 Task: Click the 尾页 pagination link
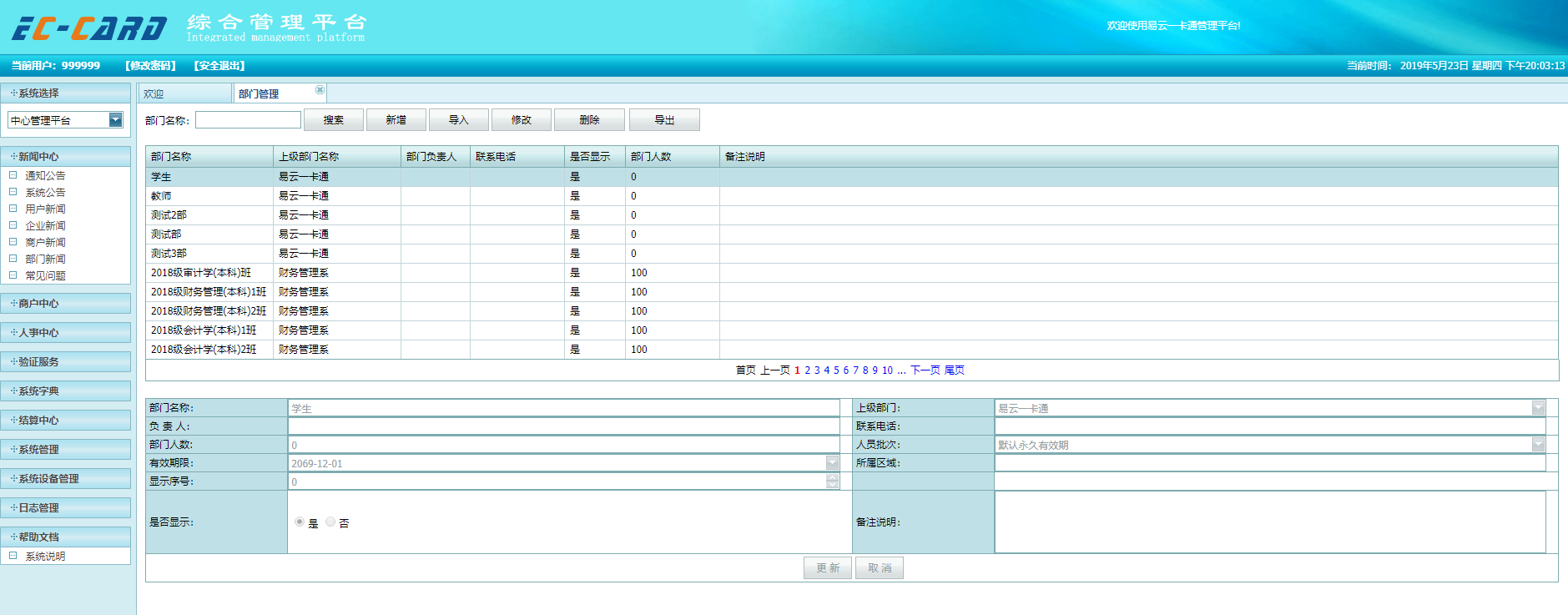click(955, 371)
